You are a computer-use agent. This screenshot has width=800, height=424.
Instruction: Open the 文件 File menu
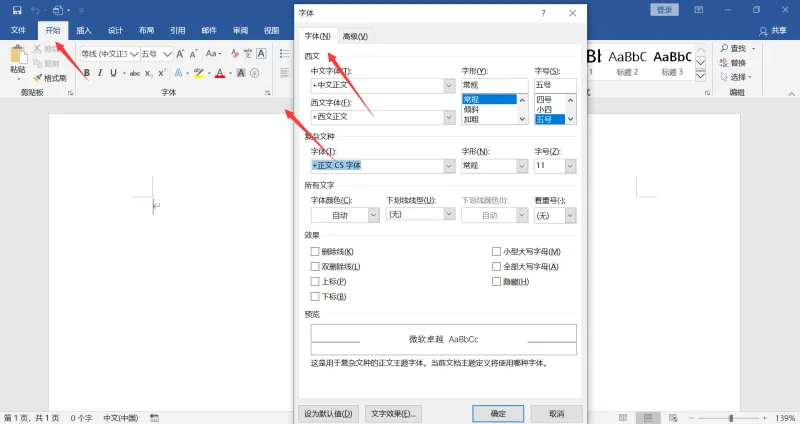pos(18,31)
